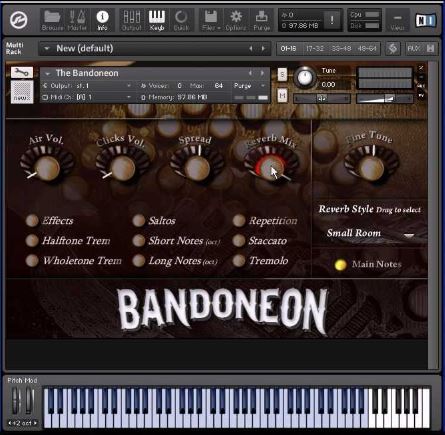This screenshot has width=445, height=435.
Task: Click the Pitch wheel
Action: coord(16,400)
